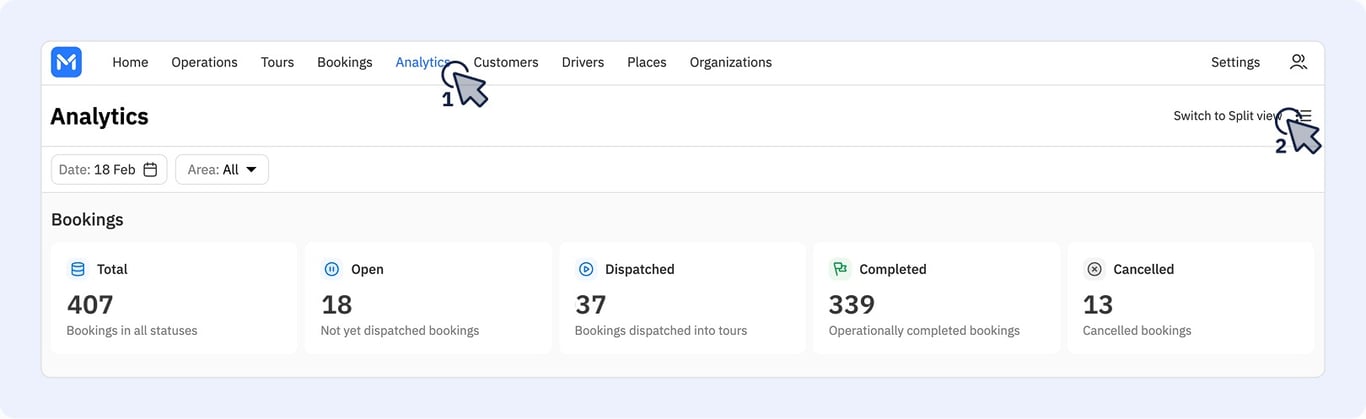The height and width of the screenshot is (419, 1366).
Task: Click the Dispatched count 37
Action: click(591, 304)
